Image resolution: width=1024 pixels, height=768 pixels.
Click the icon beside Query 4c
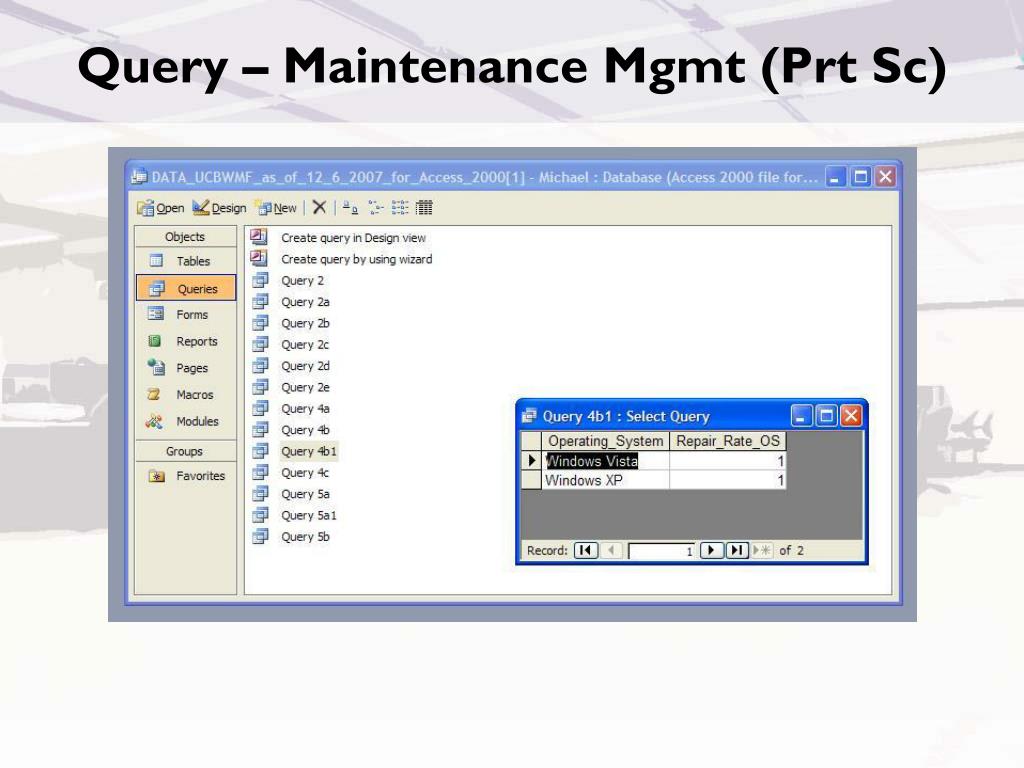coord(261,472)
